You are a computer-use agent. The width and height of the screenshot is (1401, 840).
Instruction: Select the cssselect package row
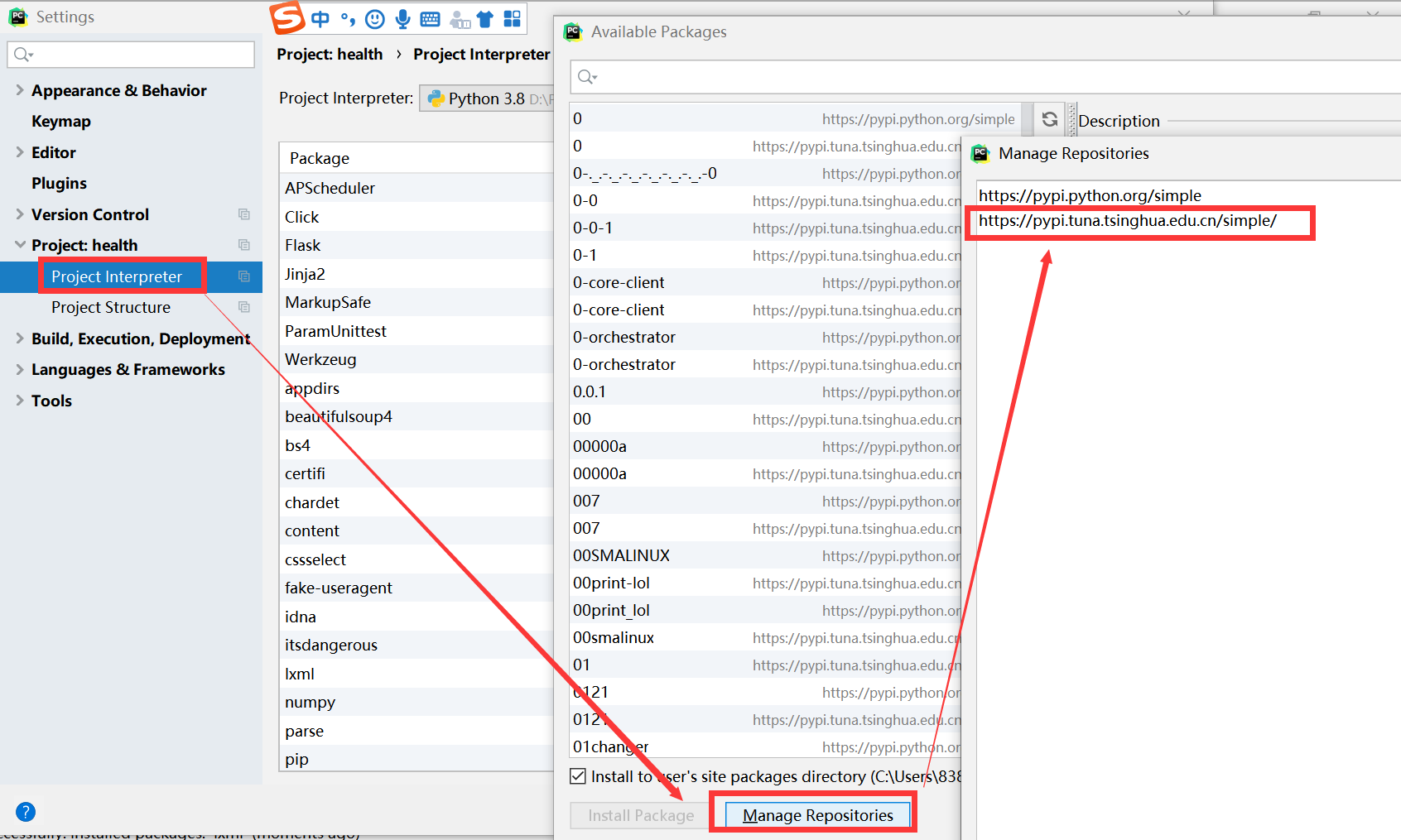416,559
